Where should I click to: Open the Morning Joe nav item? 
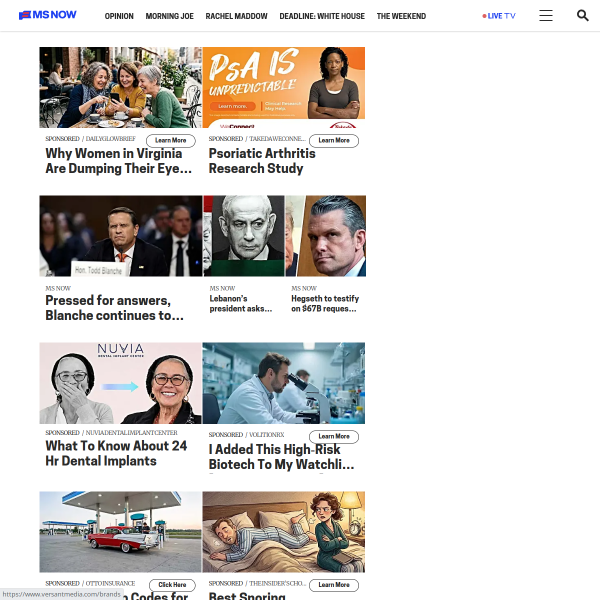point(170,16)
